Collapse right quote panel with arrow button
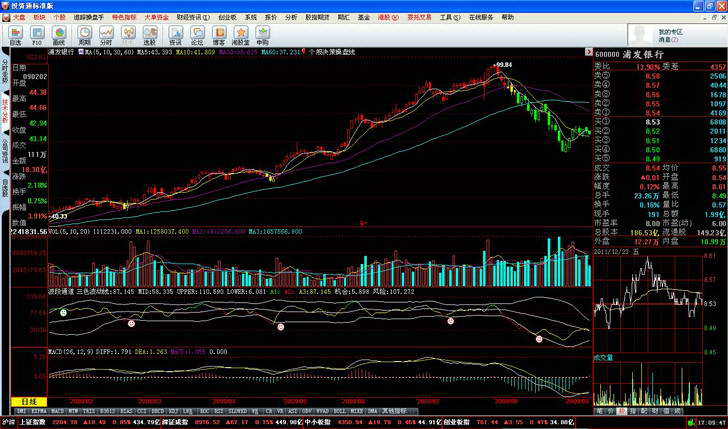The image size is (728, 429). click(589, 52)
